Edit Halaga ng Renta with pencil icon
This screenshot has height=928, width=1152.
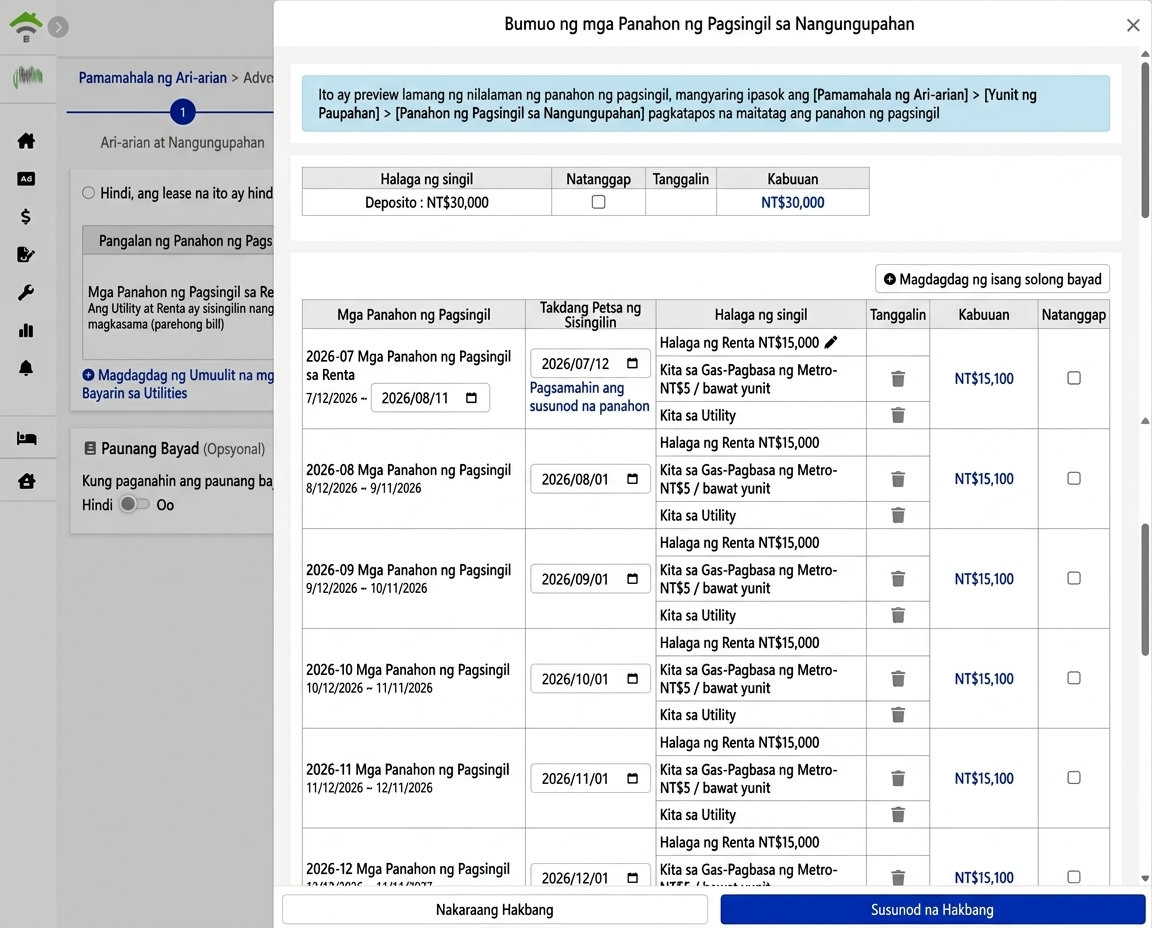[831, 342]
